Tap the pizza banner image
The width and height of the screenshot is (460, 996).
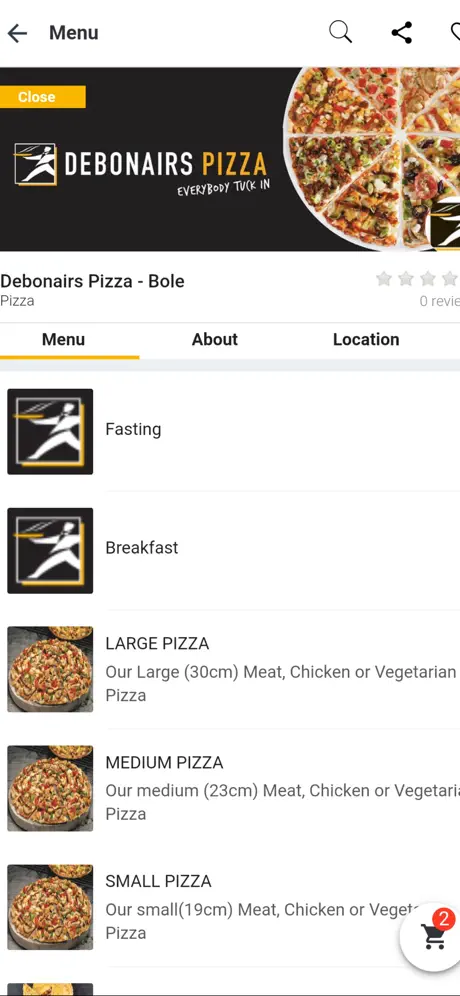coord(230,159)
